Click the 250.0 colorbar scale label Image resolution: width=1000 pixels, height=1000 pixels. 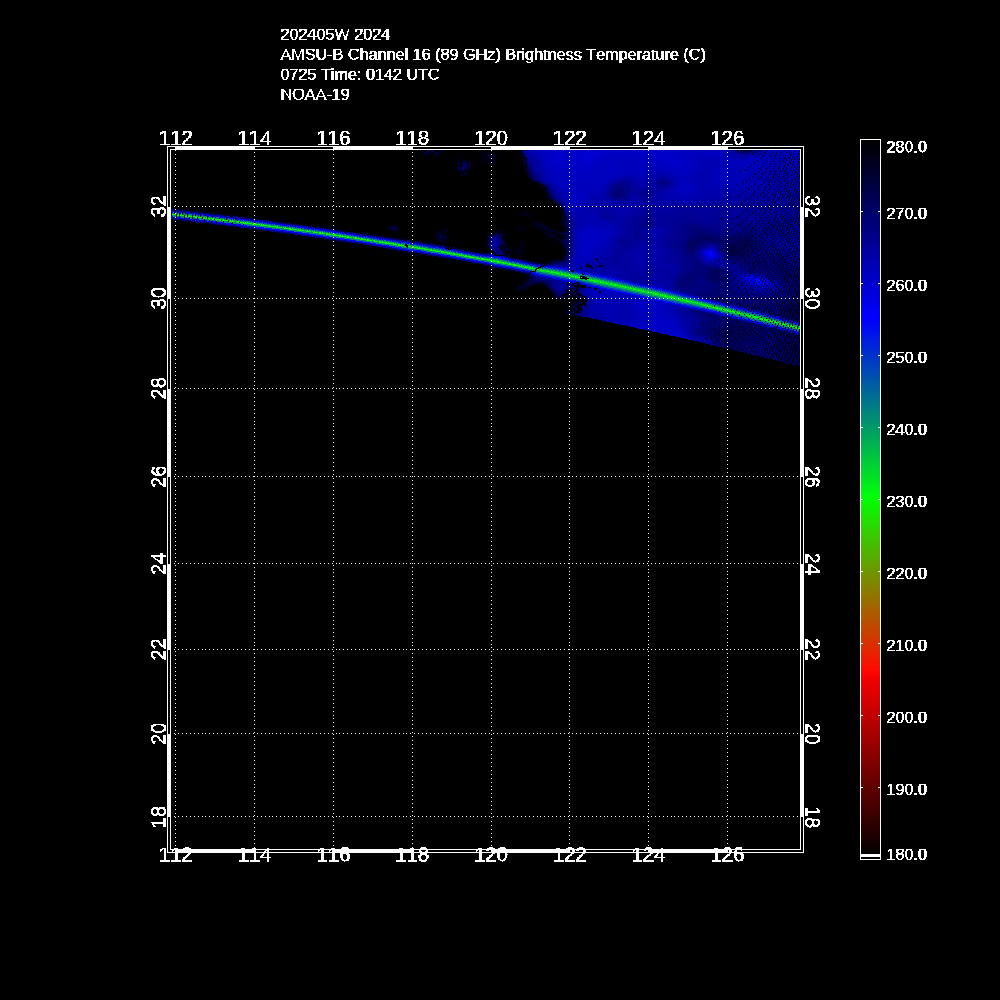click(907, 357)
